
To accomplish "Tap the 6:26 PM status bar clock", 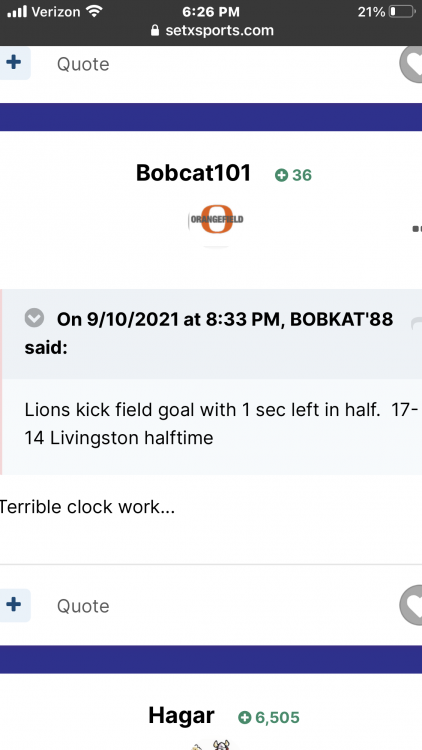I will tap(211, 11).
